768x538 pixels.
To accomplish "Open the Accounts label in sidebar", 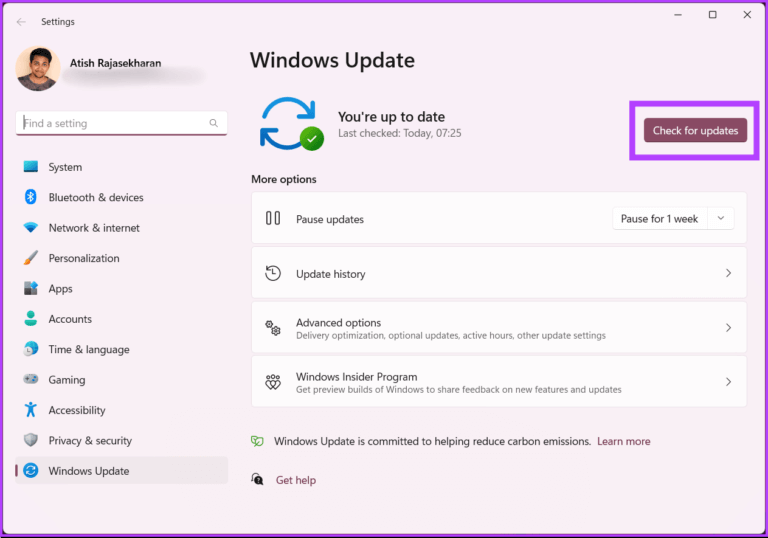I will tap(70, 319).
